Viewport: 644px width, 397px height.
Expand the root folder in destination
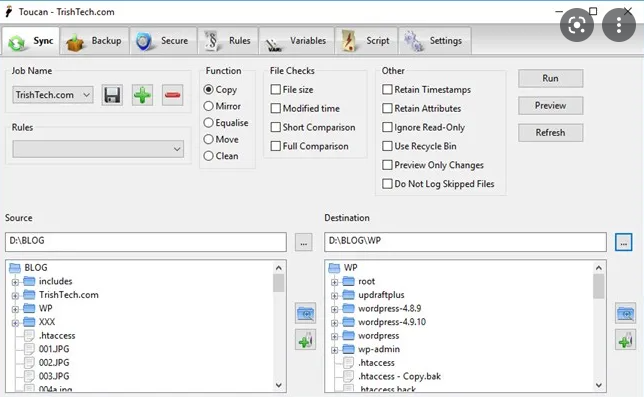tap(334, 282)
